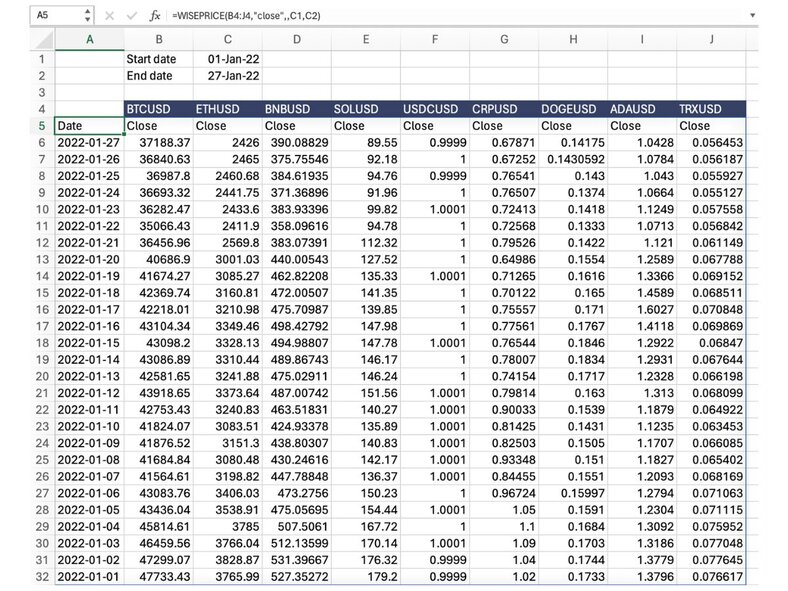The width and height of the screenshot is (788, 591).
Task: Select column J header
Action: tap(710, 39)
